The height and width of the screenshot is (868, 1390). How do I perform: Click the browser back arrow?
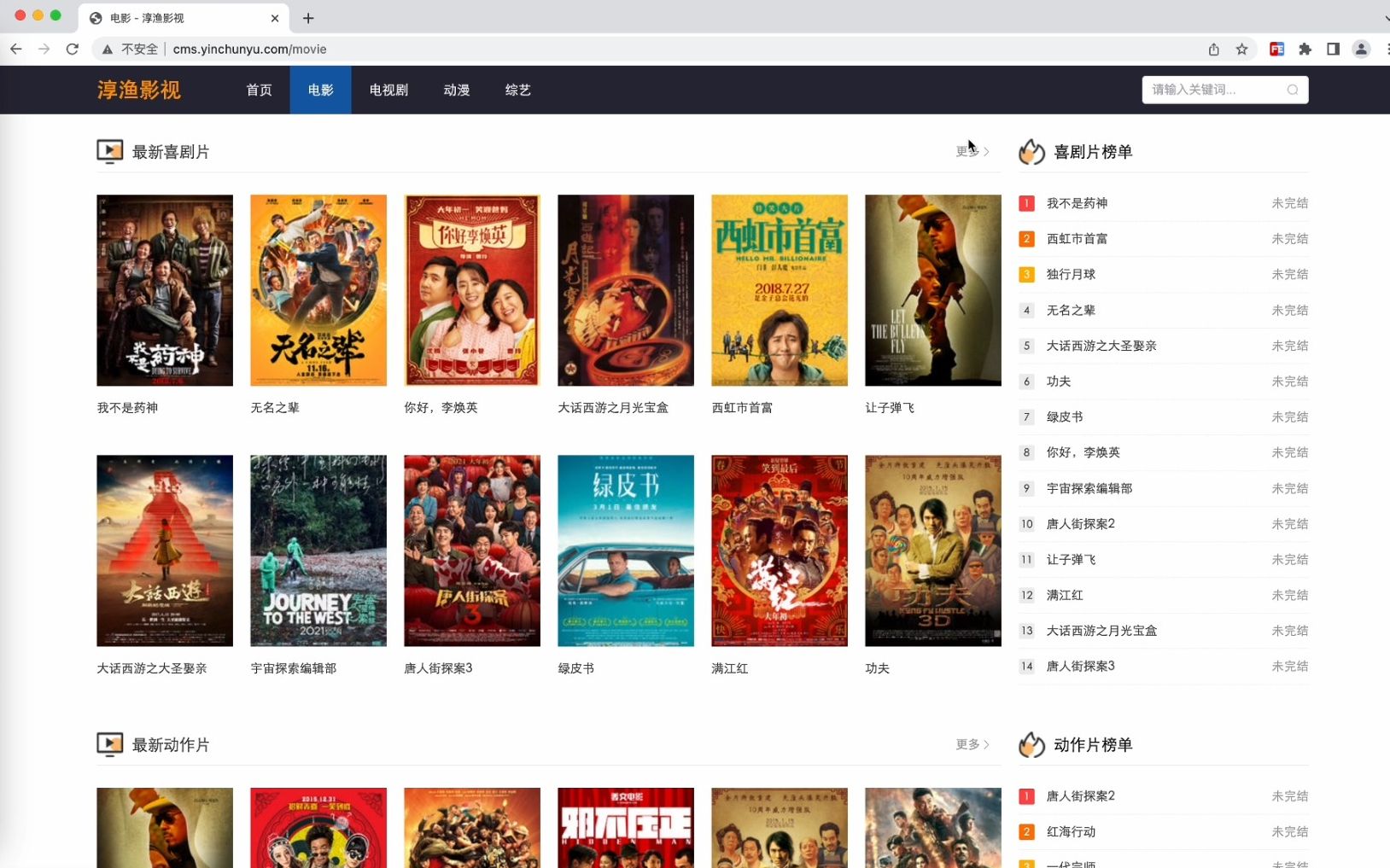click(16, 49)
